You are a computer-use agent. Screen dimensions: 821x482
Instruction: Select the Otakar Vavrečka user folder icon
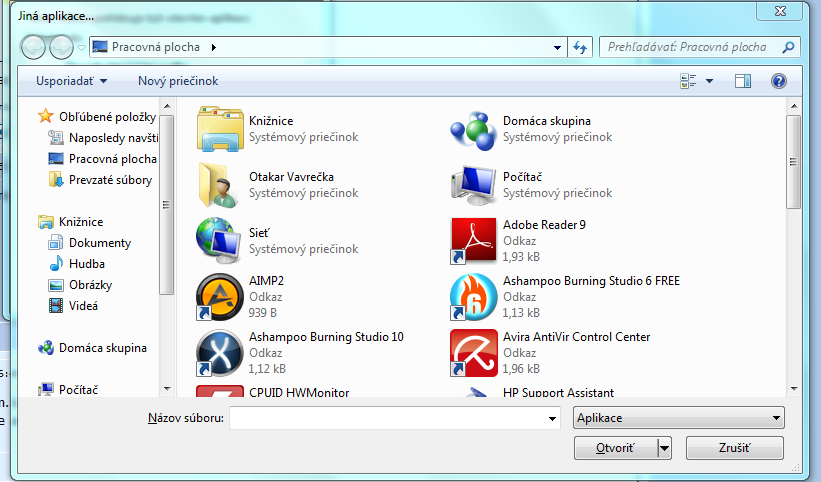217,185
